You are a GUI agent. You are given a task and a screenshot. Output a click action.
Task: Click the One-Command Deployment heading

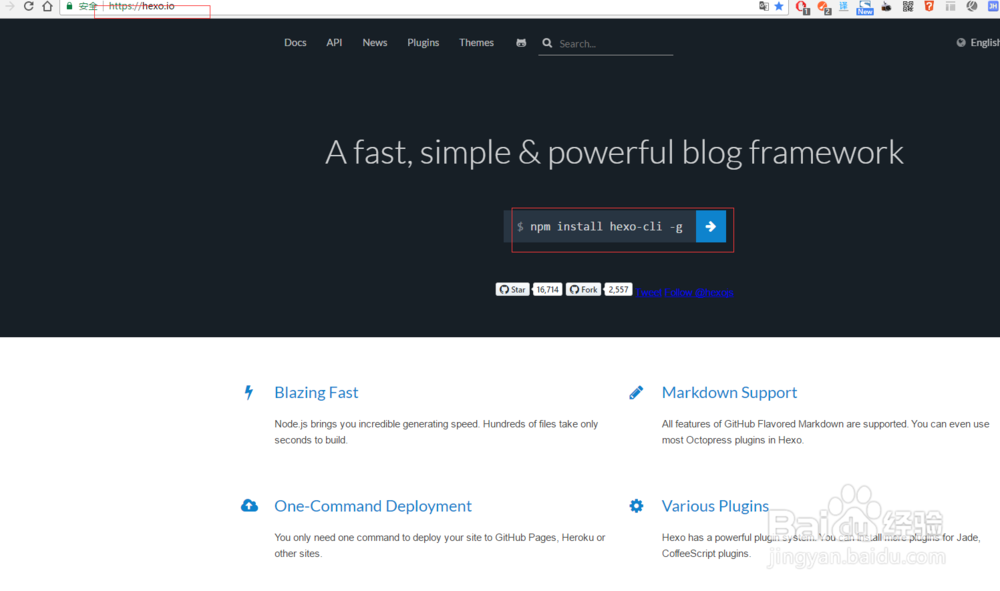pyautogui.click(x=372, y=506)
